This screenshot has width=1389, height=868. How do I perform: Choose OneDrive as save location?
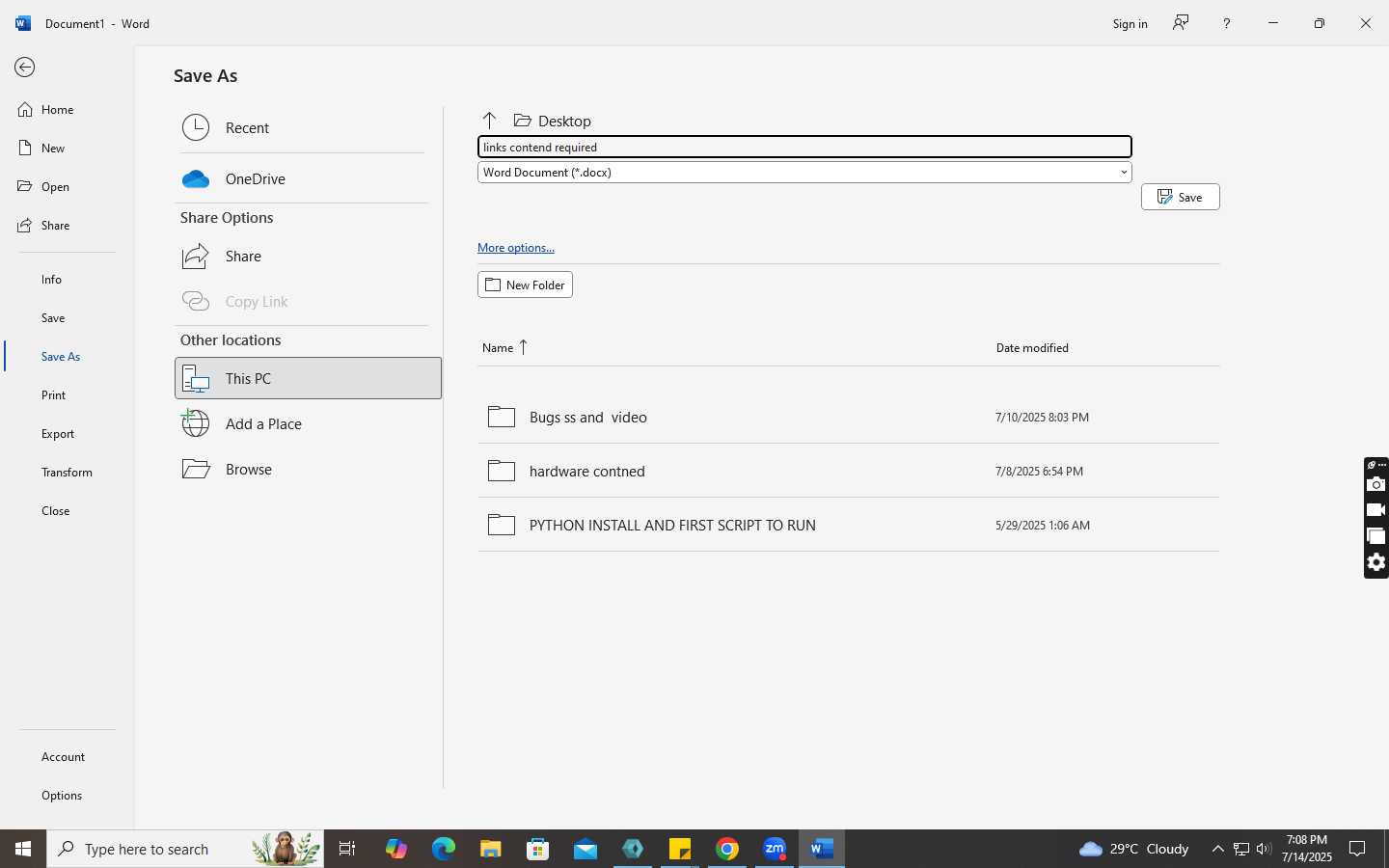click(308, 178)
